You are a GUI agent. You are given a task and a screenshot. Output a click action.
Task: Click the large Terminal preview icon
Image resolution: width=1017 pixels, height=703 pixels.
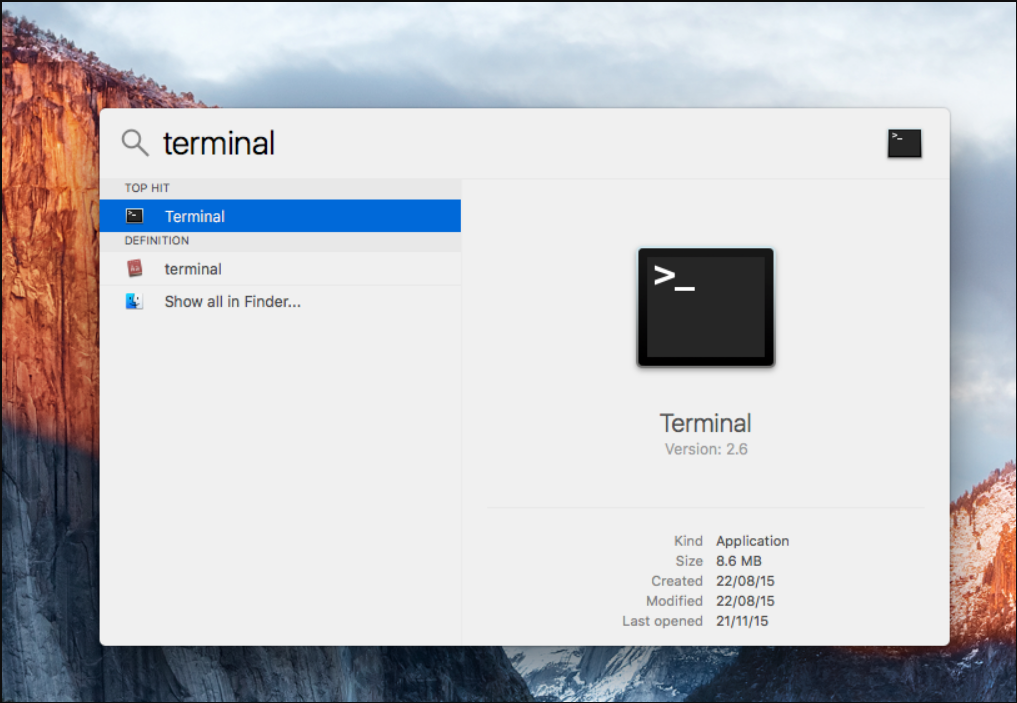[x=706, y=307]
